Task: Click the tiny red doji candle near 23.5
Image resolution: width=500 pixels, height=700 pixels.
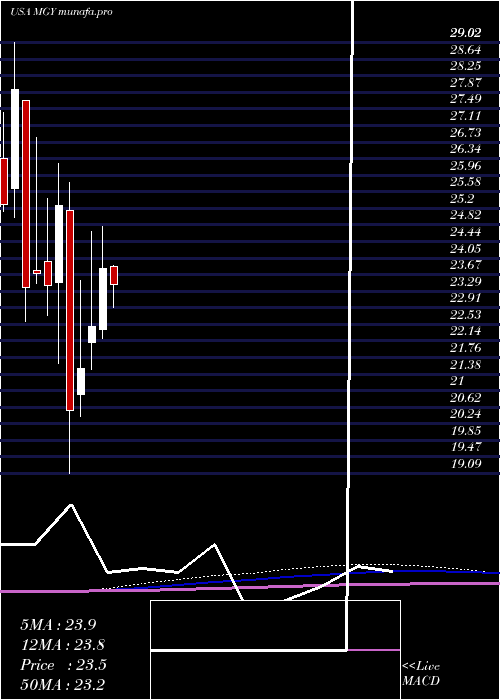Action: [37, 272]
